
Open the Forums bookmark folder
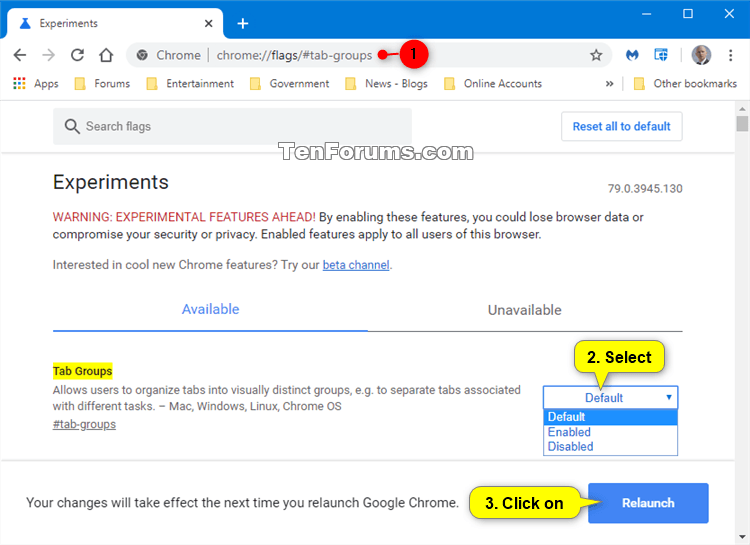tap(102, 84)
